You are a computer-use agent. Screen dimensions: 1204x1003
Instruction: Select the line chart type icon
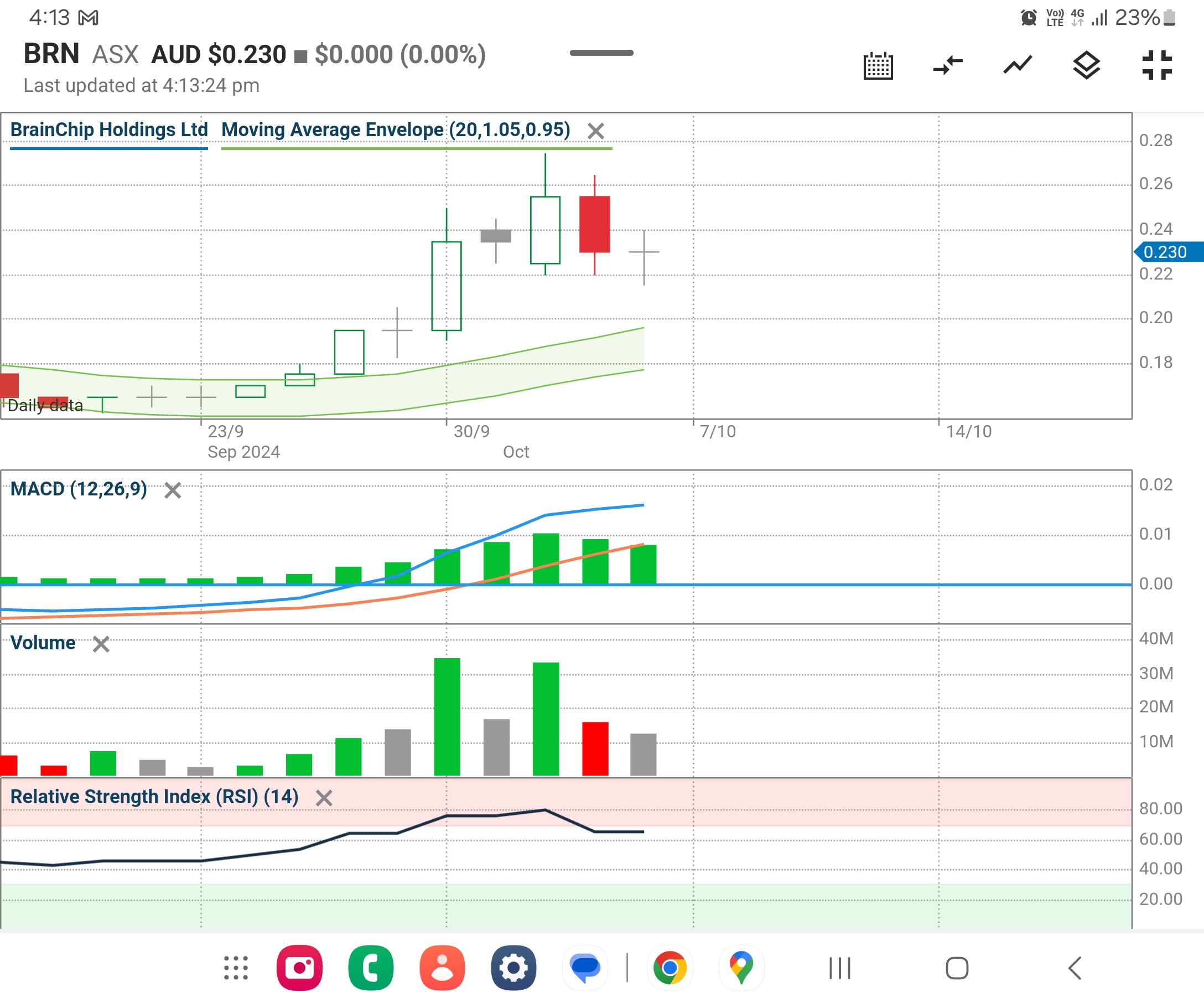coord(1018,65)
